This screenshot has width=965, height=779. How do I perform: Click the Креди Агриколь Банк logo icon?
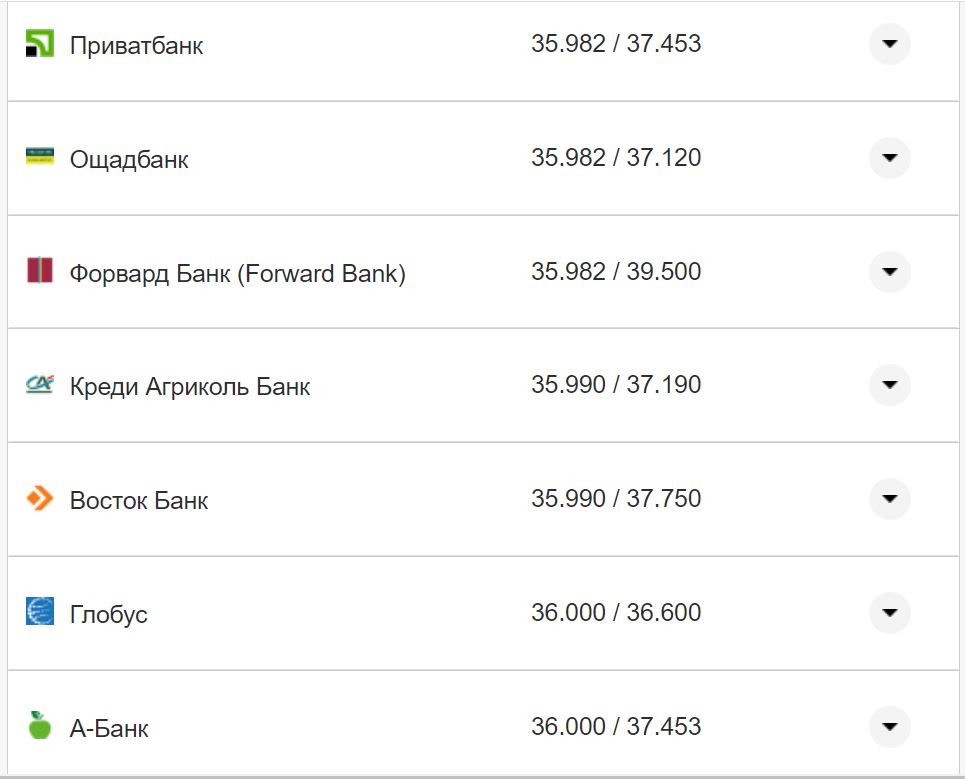39,385
